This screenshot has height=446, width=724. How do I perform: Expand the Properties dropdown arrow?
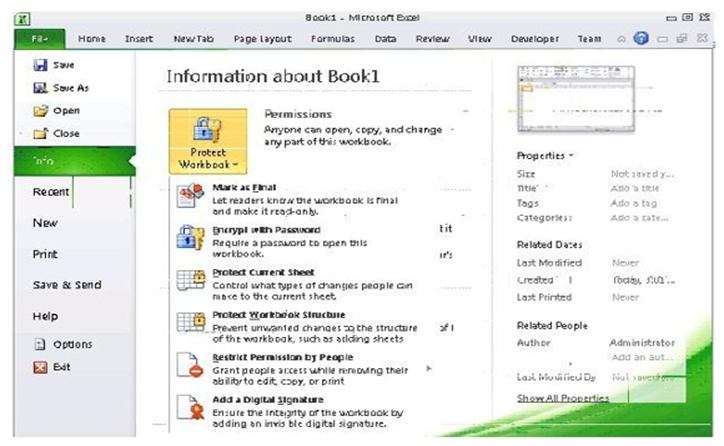(x=571, y=156)
